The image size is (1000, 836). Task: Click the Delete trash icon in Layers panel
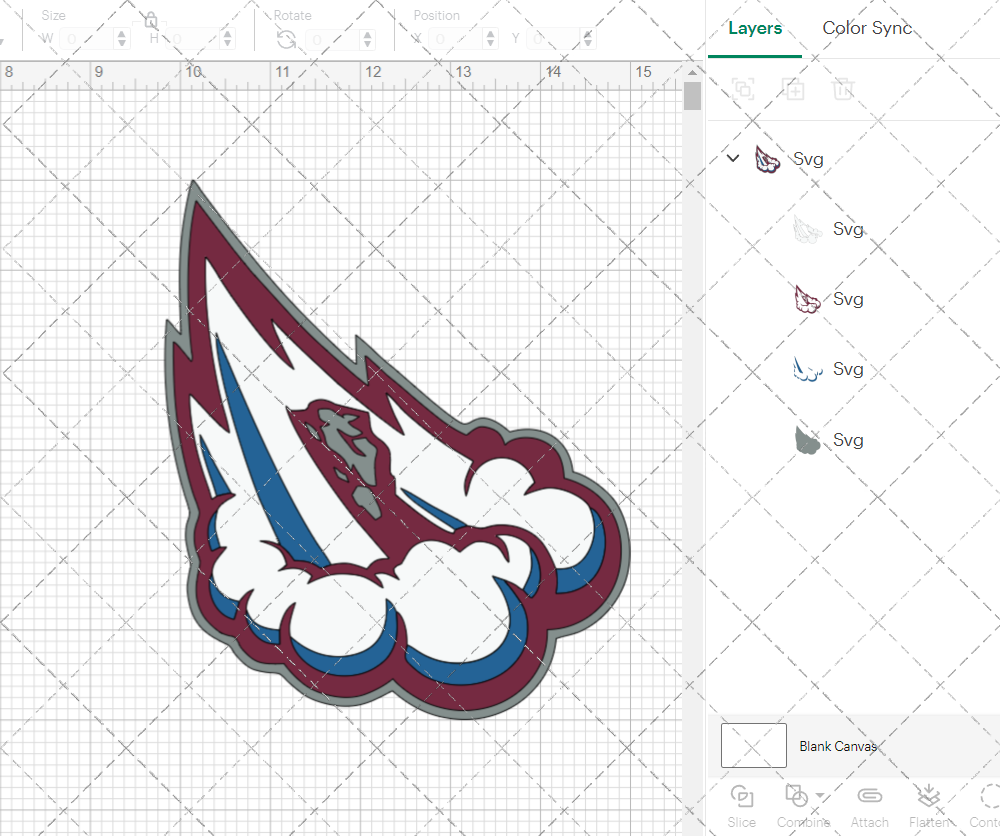pyautogui.click(x=843, y=89)
